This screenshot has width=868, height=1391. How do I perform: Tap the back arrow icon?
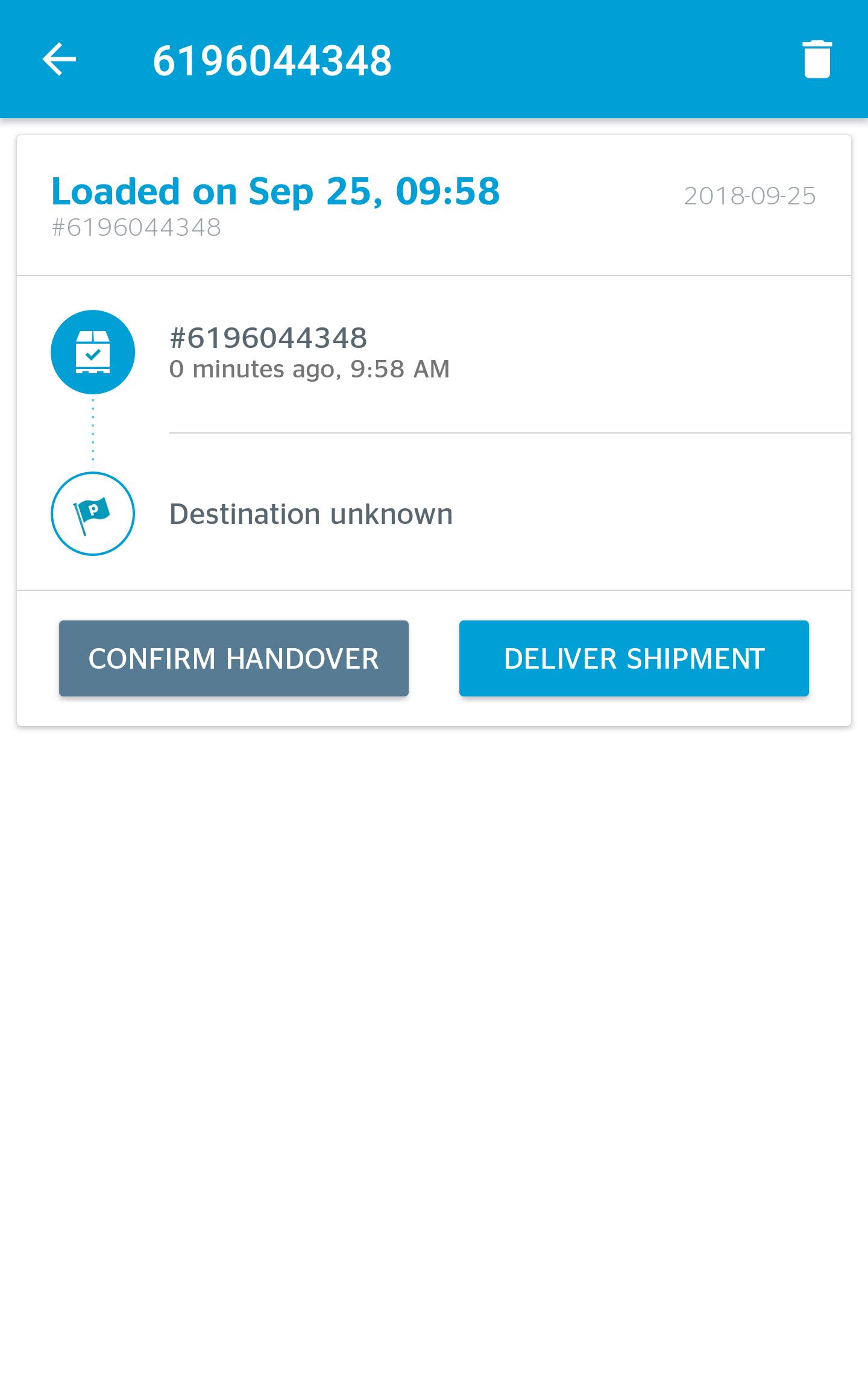tap(59, 59)
